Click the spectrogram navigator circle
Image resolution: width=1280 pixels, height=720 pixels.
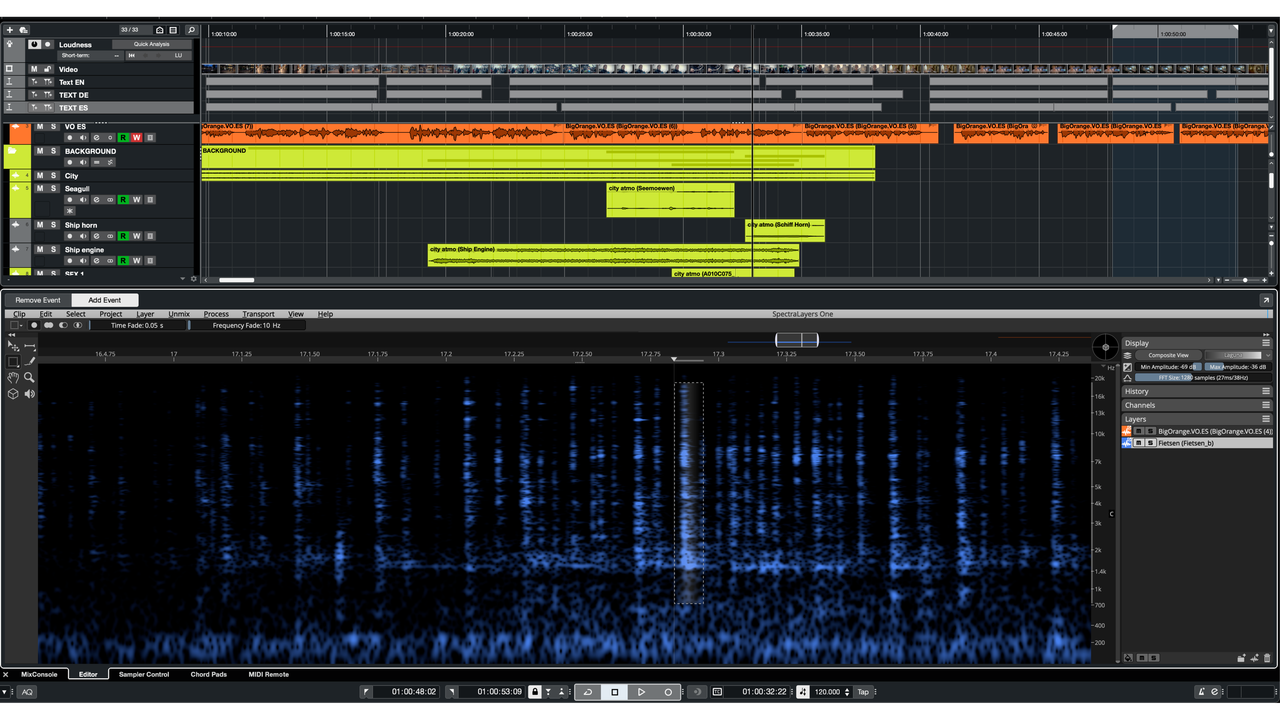click(x=1105, y=347)
